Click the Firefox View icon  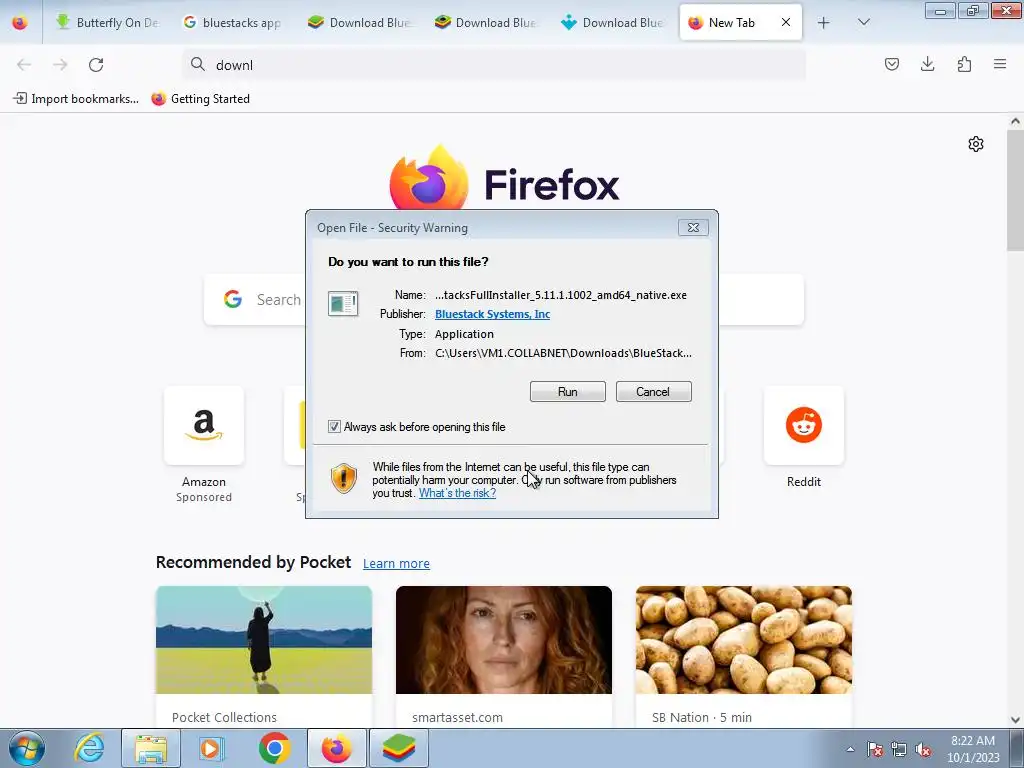[x=20, y=23]
